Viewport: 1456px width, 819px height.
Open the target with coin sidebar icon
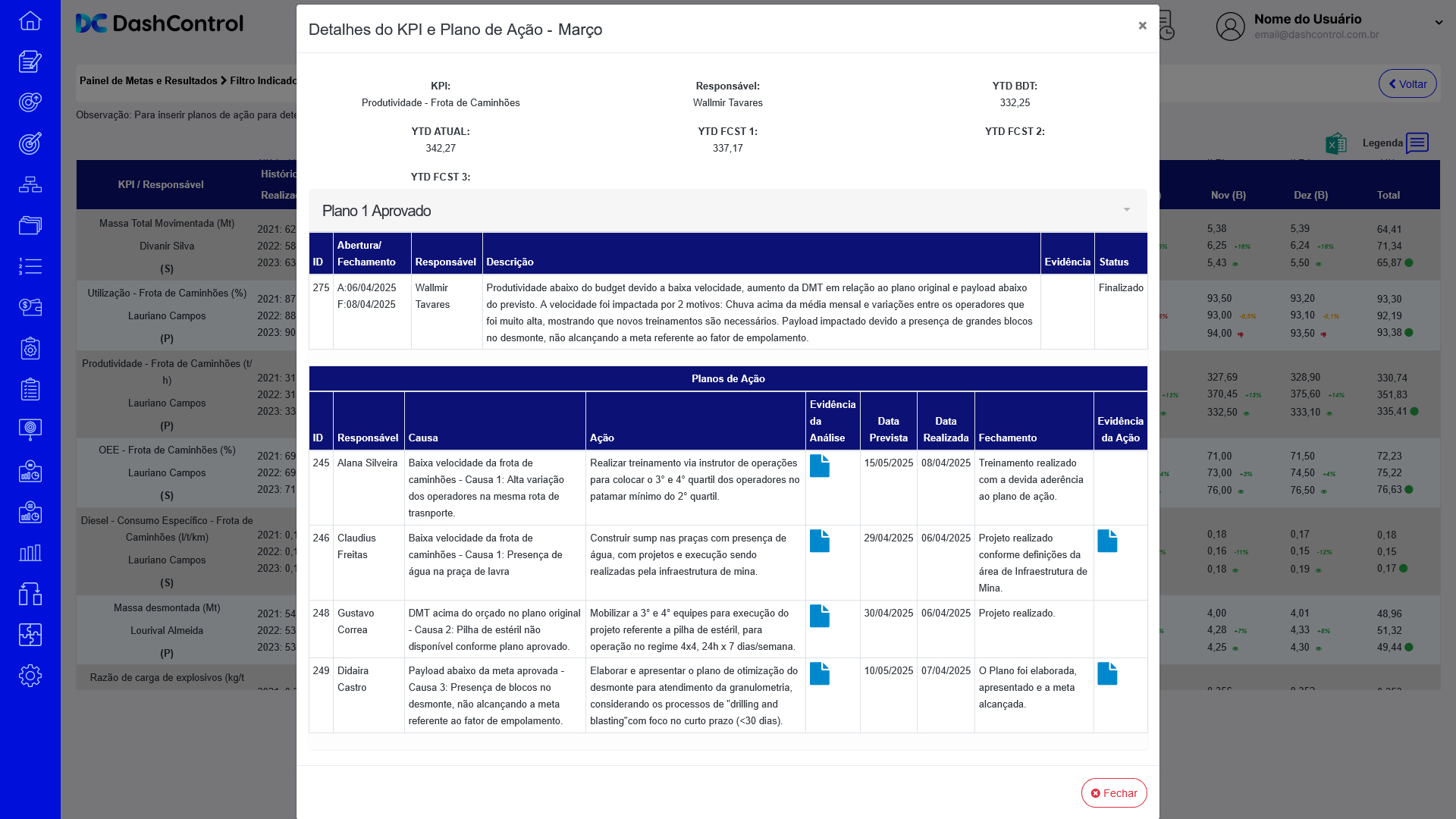pyautogui.click(x=30, y=102)
